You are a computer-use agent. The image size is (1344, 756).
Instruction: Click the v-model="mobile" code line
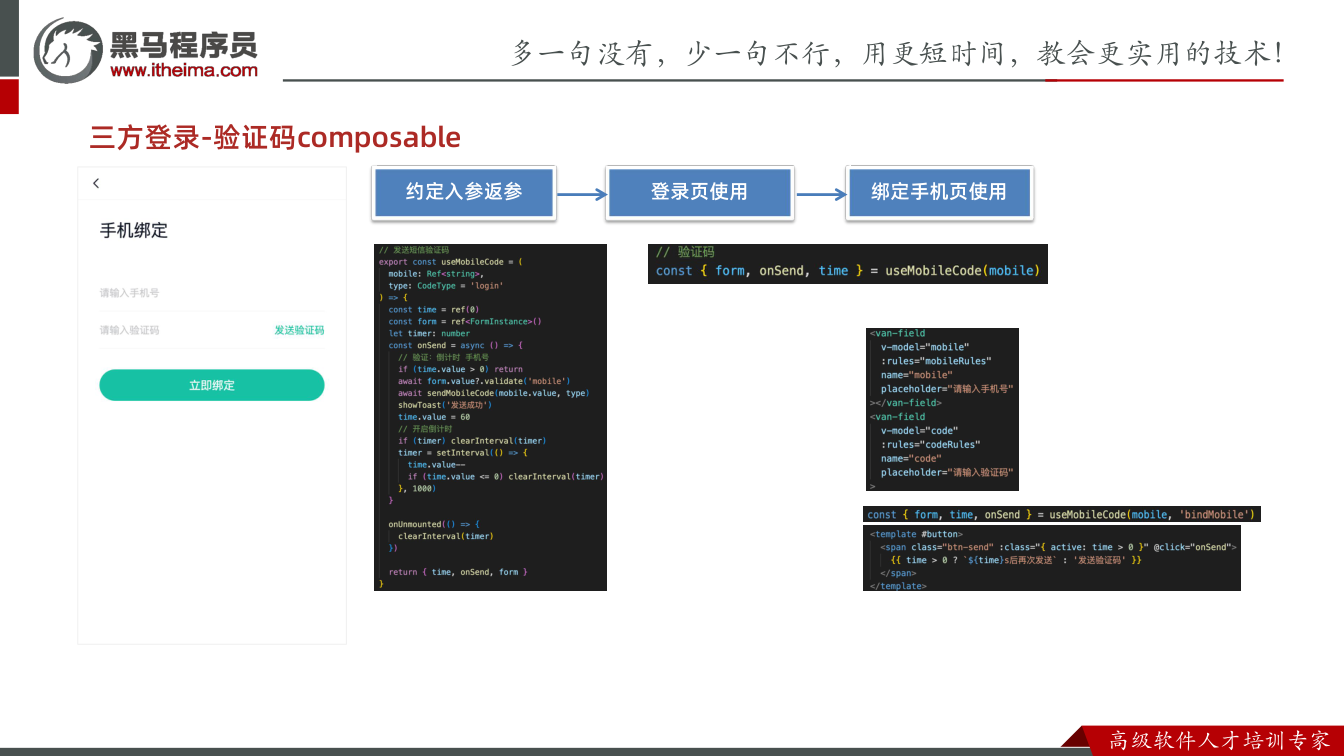coord(925,347)
